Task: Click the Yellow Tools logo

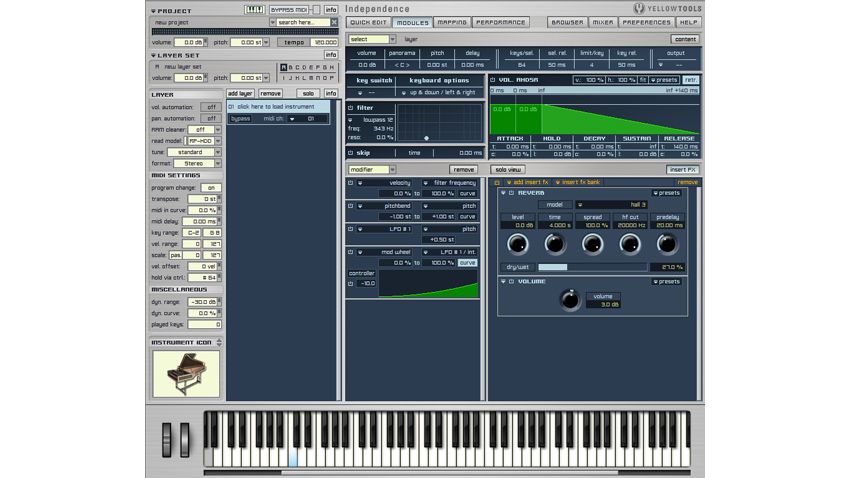Action: click(x=667, y=8)
